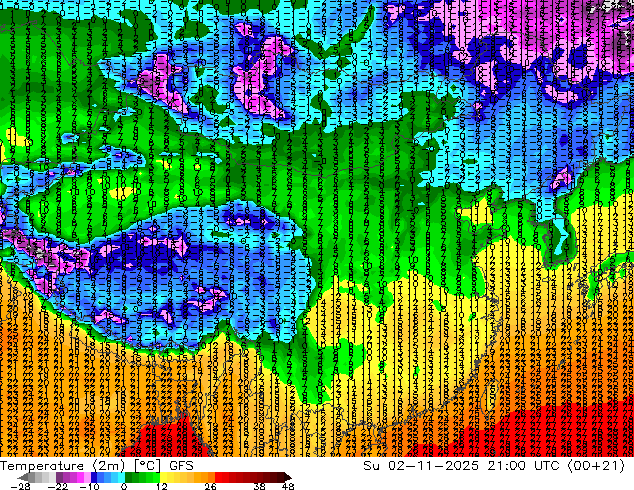Click the '38' legend label
Image resolution: width=634 pixels, height=490 pixels.
pyautogui.click(x=260, y=486)
